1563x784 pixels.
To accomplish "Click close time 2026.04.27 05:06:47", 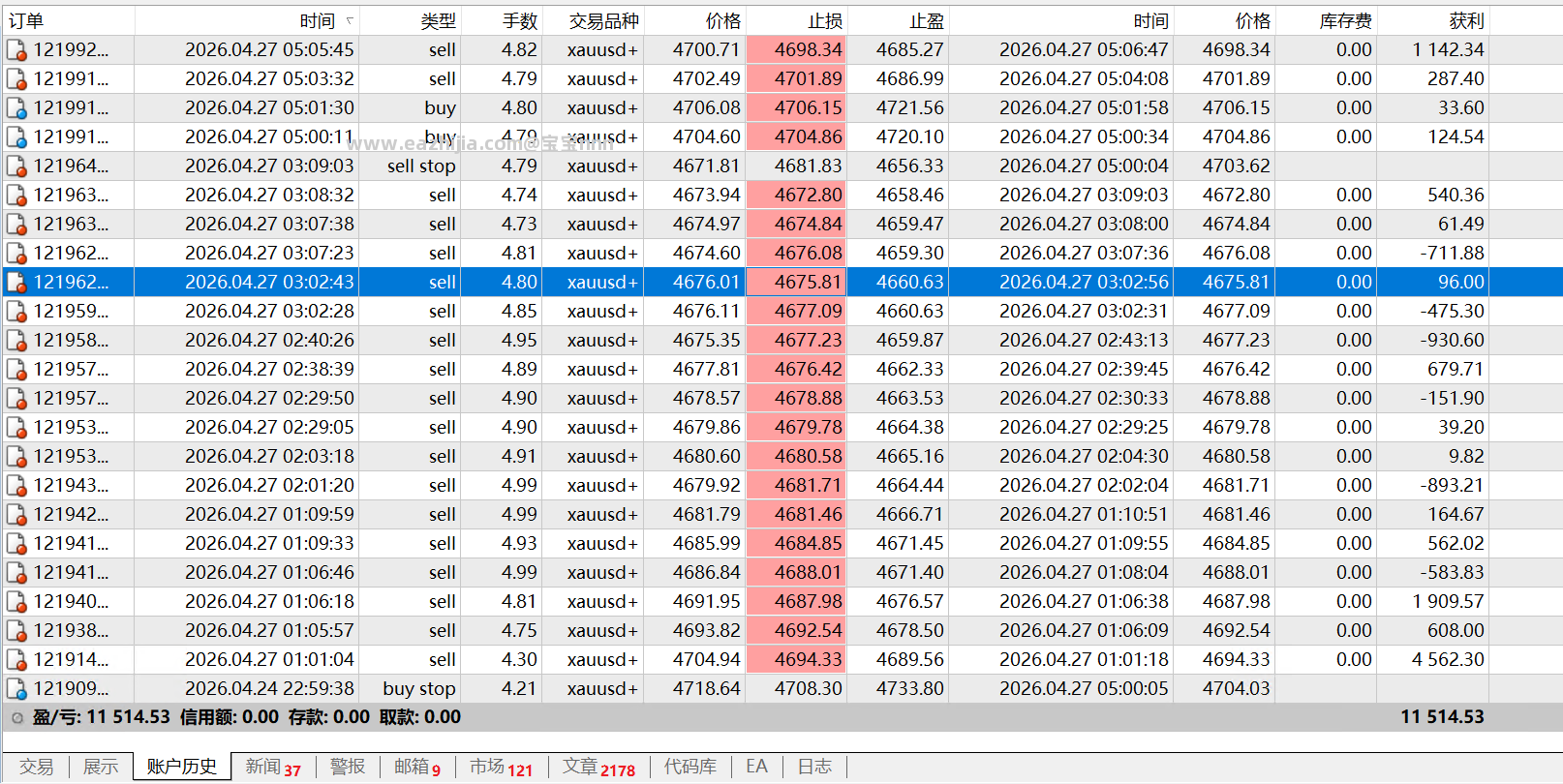I will click(1084, 50).
